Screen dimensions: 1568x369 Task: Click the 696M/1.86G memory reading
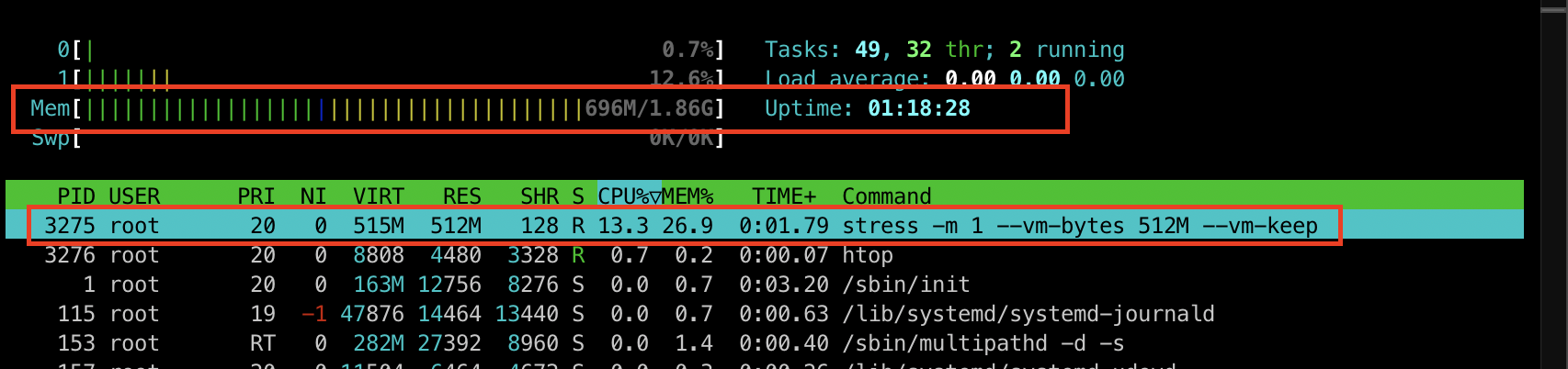(x=649, y=108)
